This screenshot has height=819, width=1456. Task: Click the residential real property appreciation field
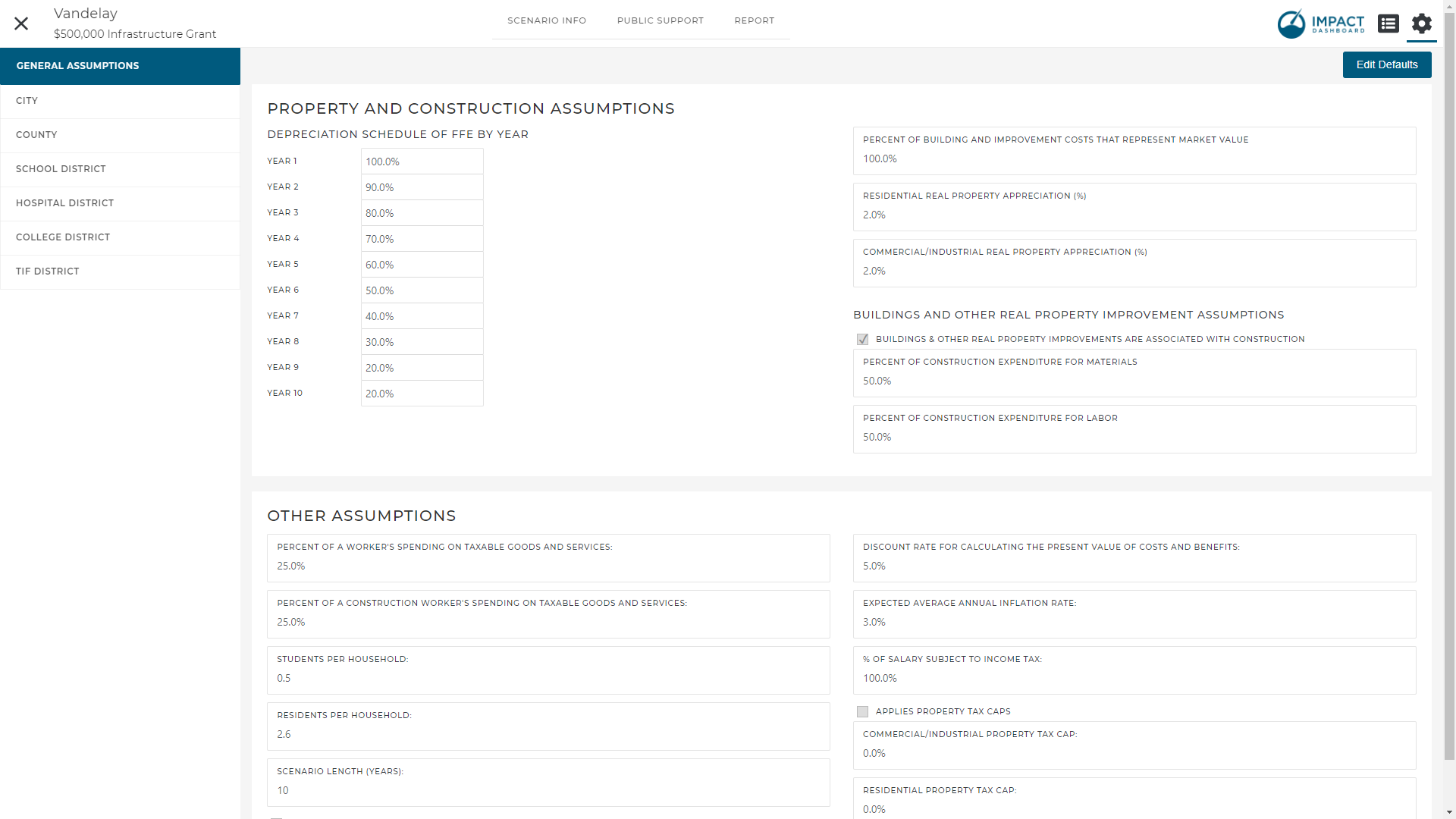tap(1134, 207)
